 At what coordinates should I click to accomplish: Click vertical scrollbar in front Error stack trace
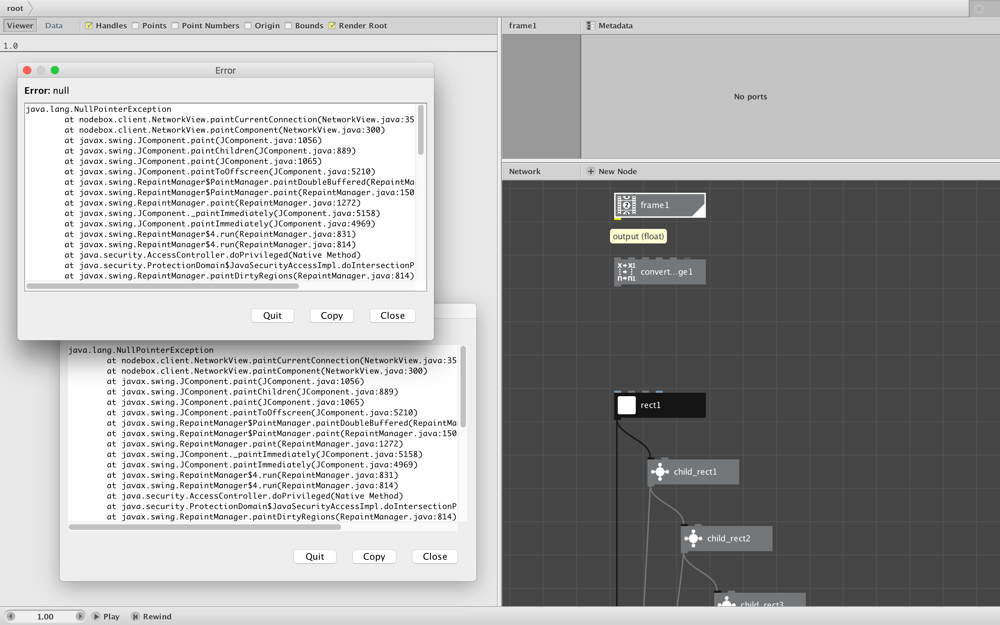click(420, 129)
